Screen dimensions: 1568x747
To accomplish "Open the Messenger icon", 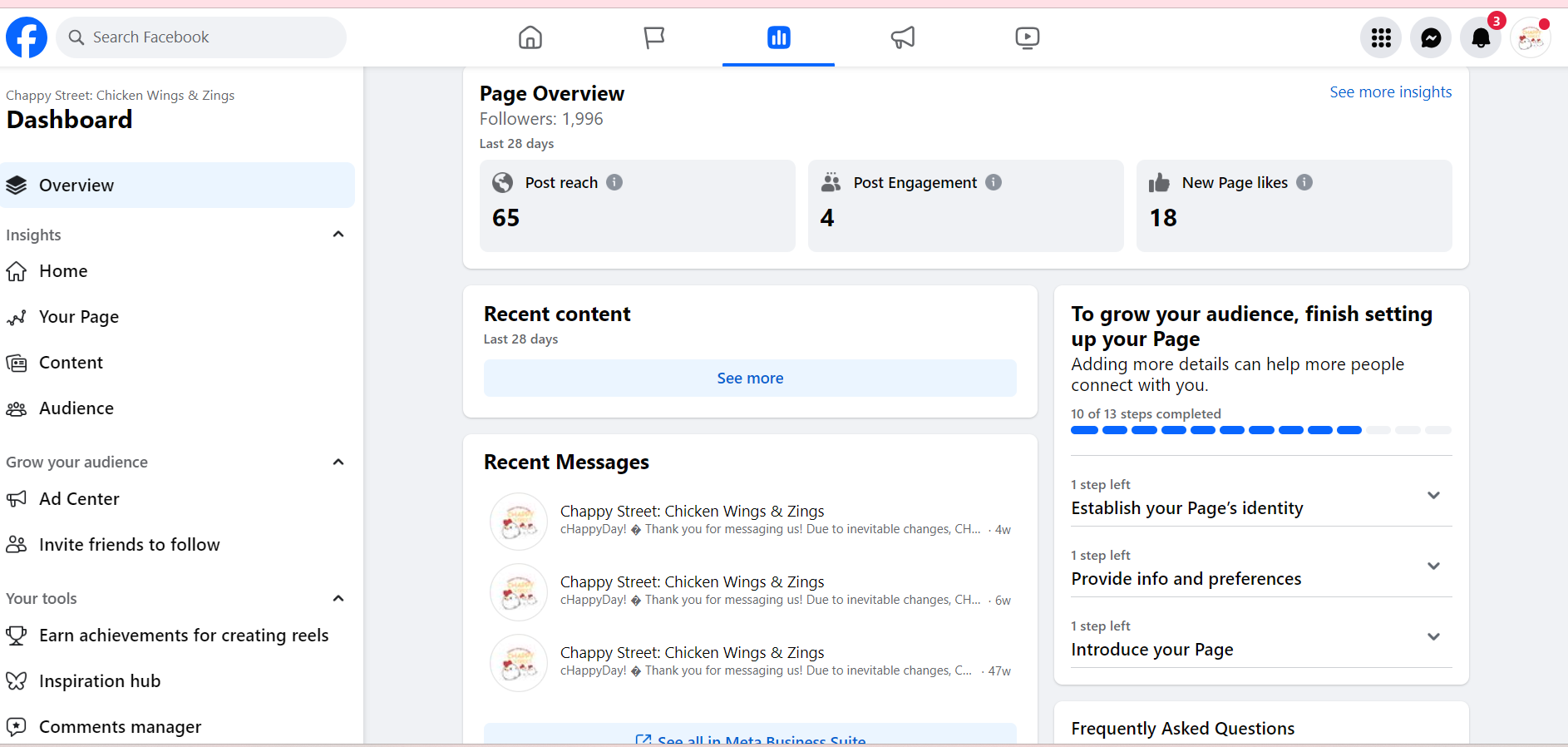I will click(1431, 37).
